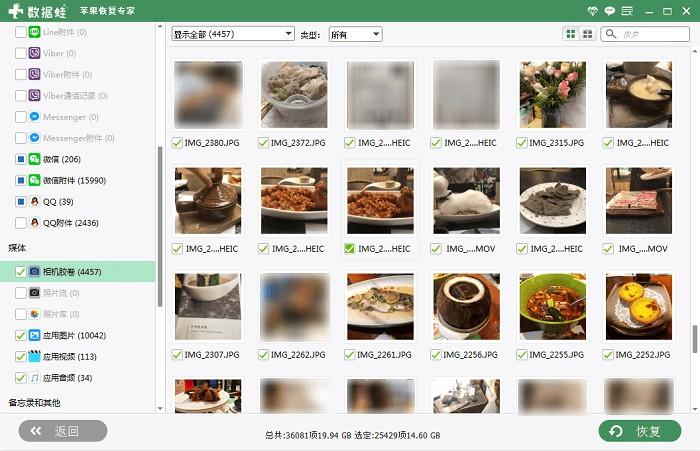The width and height of the screenshot is (700, 451).
Task: Click the app audio (34) music note icon
Action: point(34,378)
